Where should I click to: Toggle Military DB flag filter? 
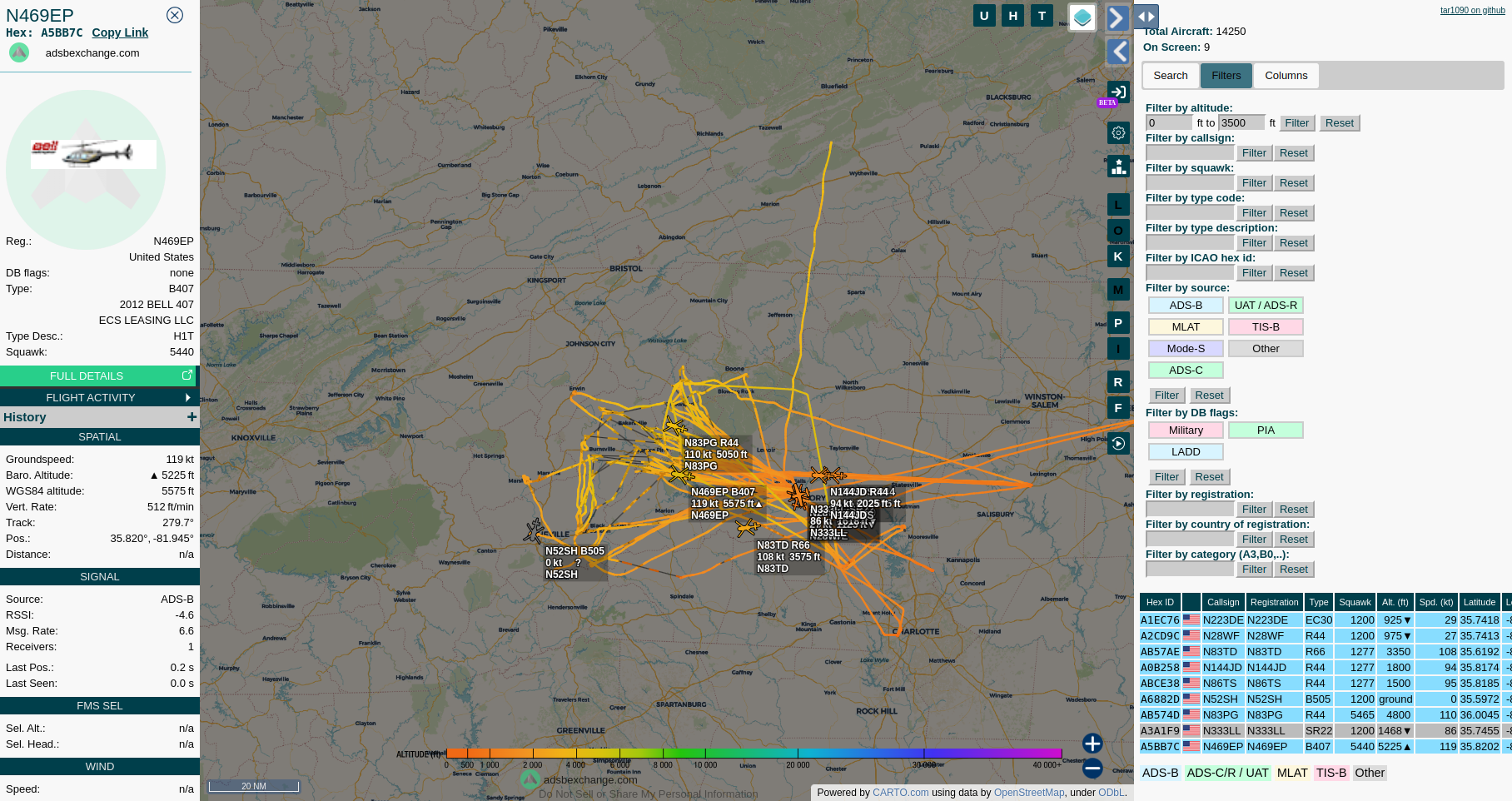(1186, 430)
